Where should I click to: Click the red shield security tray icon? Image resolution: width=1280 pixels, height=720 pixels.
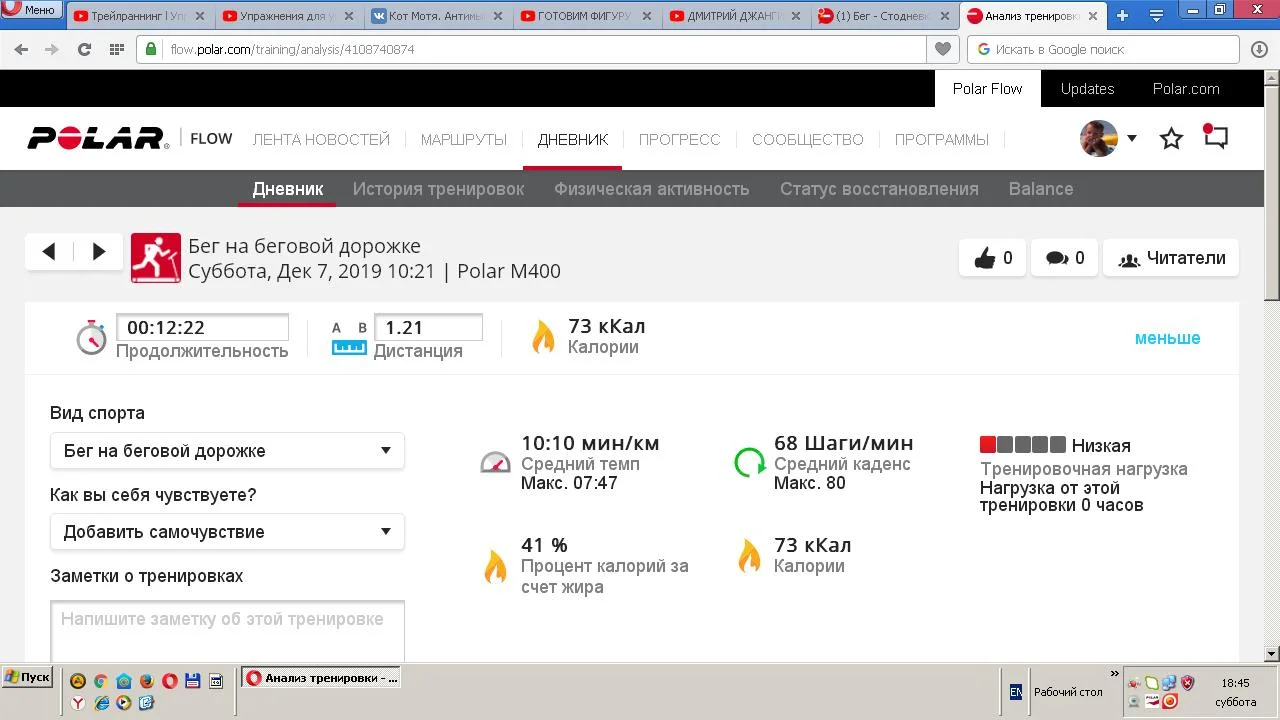pyautogui.click(x=1187, y=683)
